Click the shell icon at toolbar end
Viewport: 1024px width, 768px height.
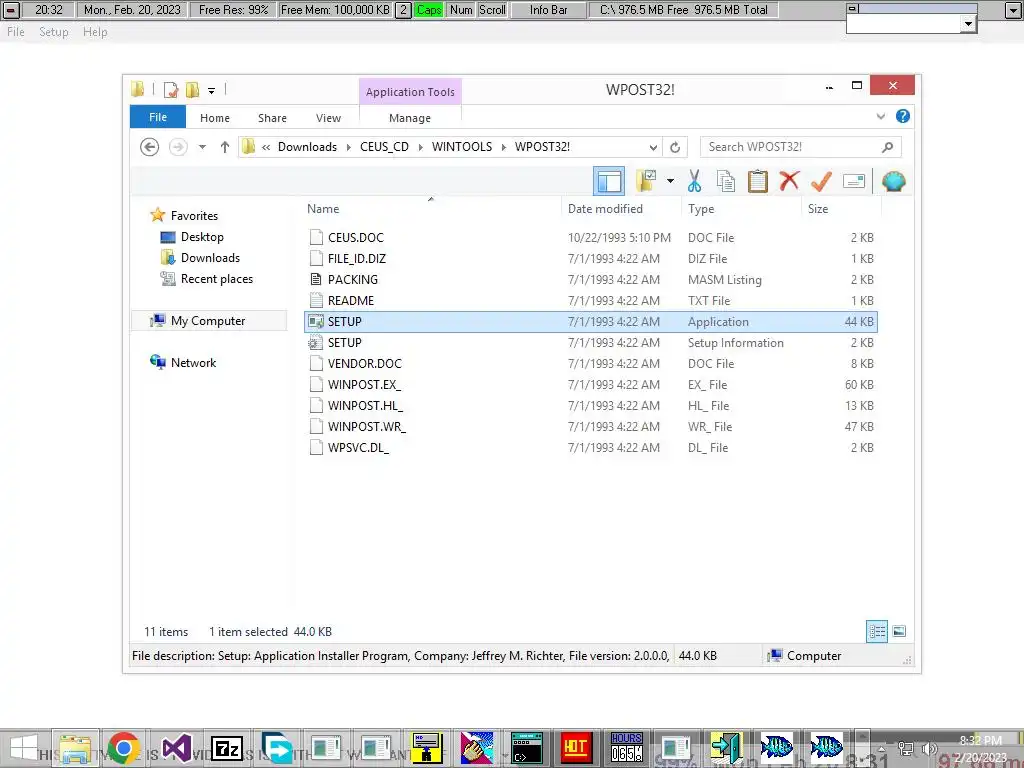click(x=893, y=181)
